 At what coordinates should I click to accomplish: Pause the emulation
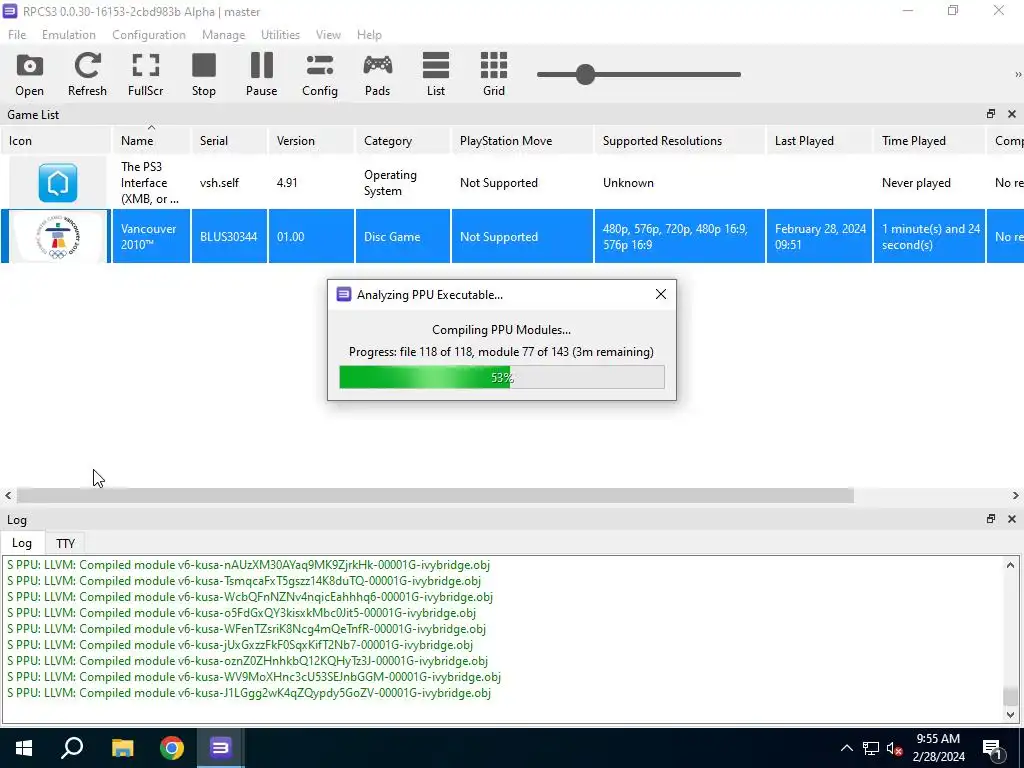coord(261,74)
